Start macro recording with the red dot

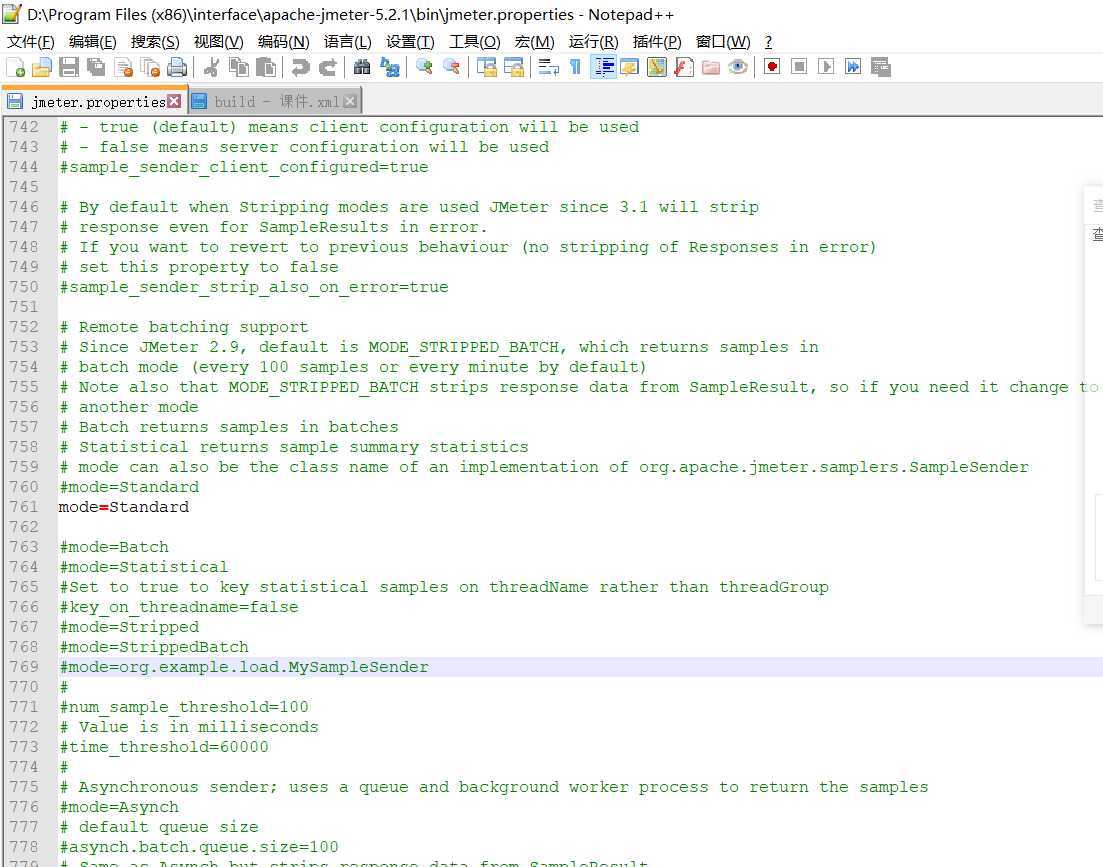[x=772, y=68]
